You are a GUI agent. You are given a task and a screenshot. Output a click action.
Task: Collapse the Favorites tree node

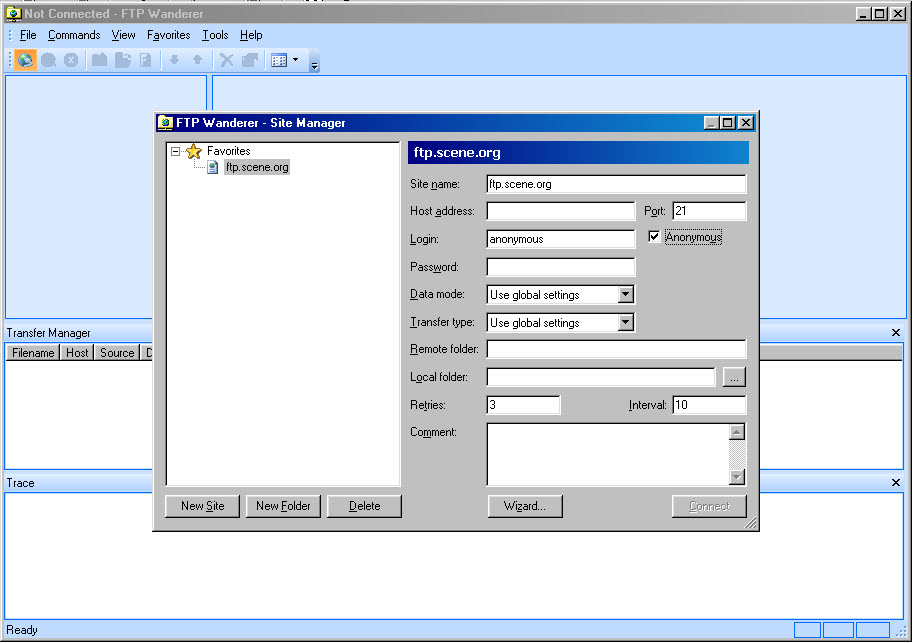pyautogui.click(x=176, y=152)
